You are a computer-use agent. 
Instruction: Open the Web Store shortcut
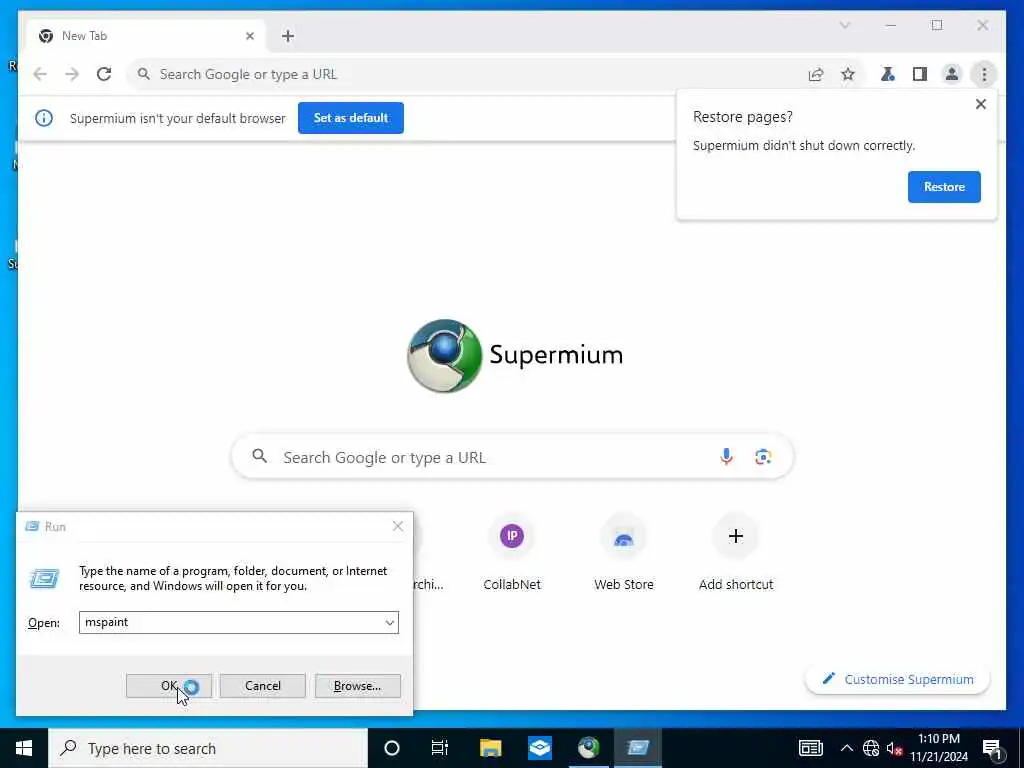point(624,552)
